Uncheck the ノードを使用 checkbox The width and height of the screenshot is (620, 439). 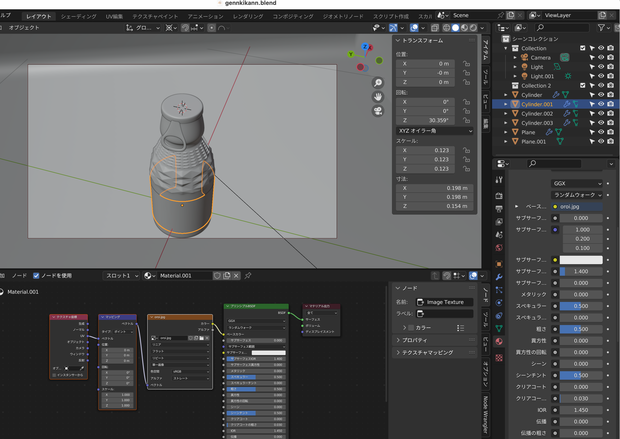click(x=36, y=276)
